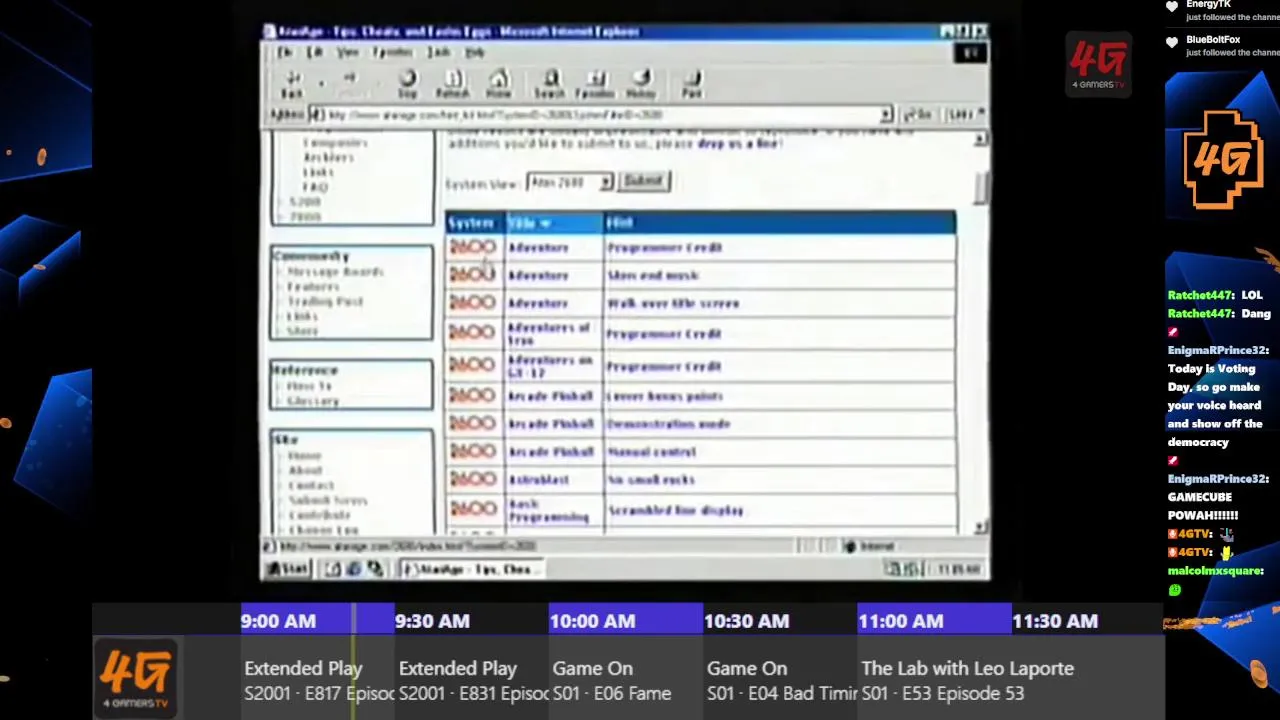The height and width of the screenshot is (720, 1280).
Task: Open the History toolbar icon
Action: coord(642,78)
